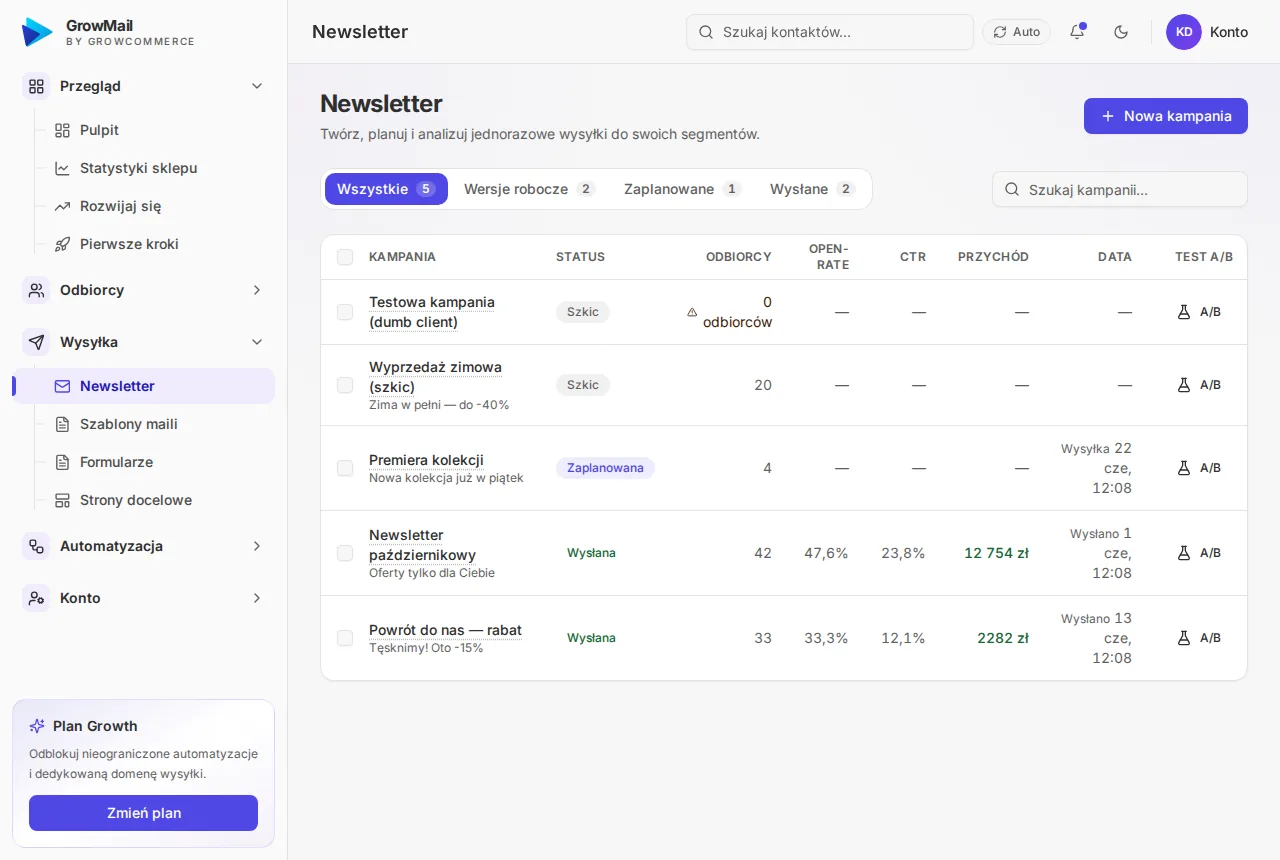Check the Newsletter październikowy row checkbox
The height and width of the screenshot is (860, 1280).
(345, 553)
